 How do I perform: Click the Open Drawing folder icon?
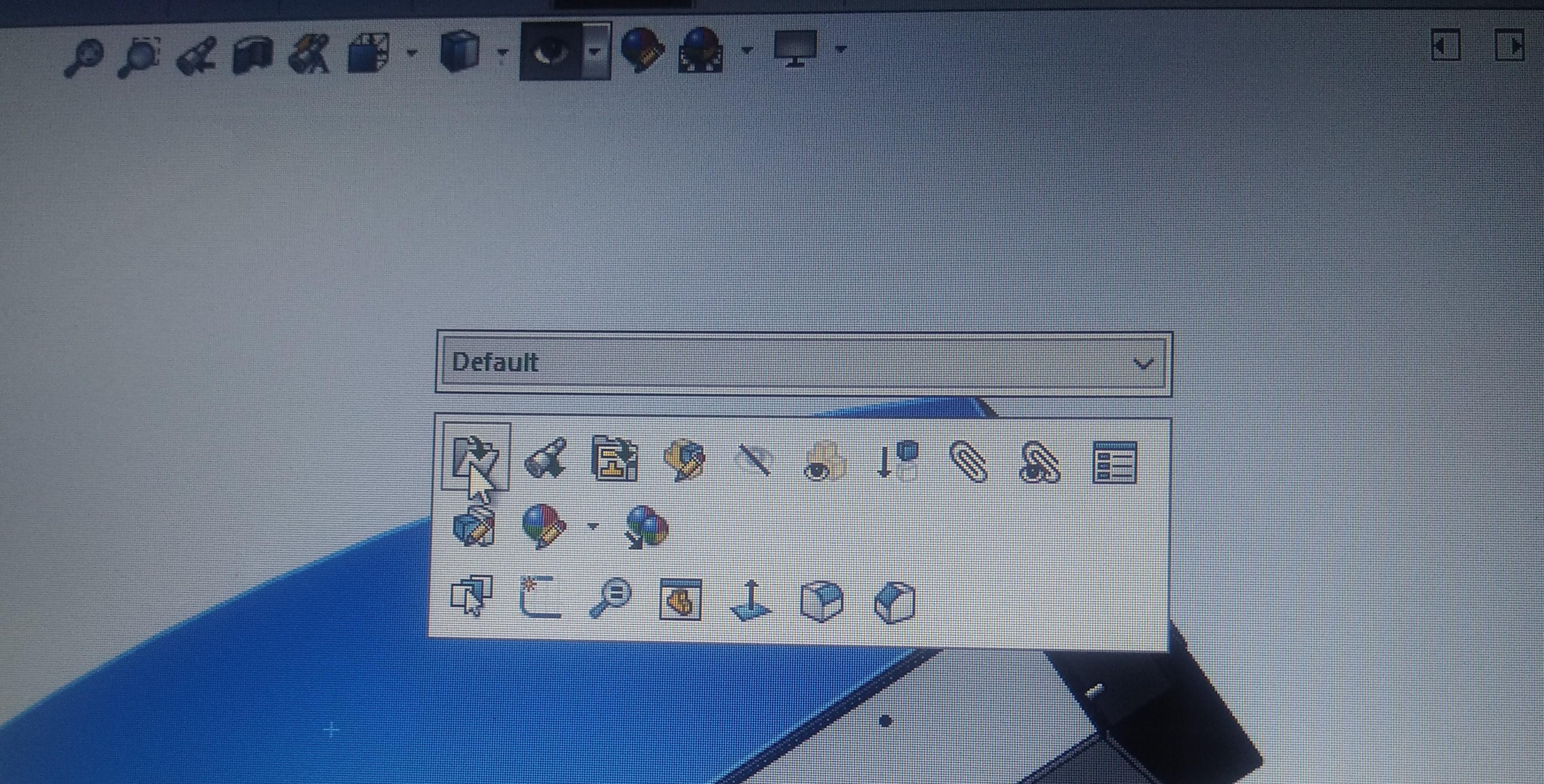pyautogui.click(x=614, y=459)
